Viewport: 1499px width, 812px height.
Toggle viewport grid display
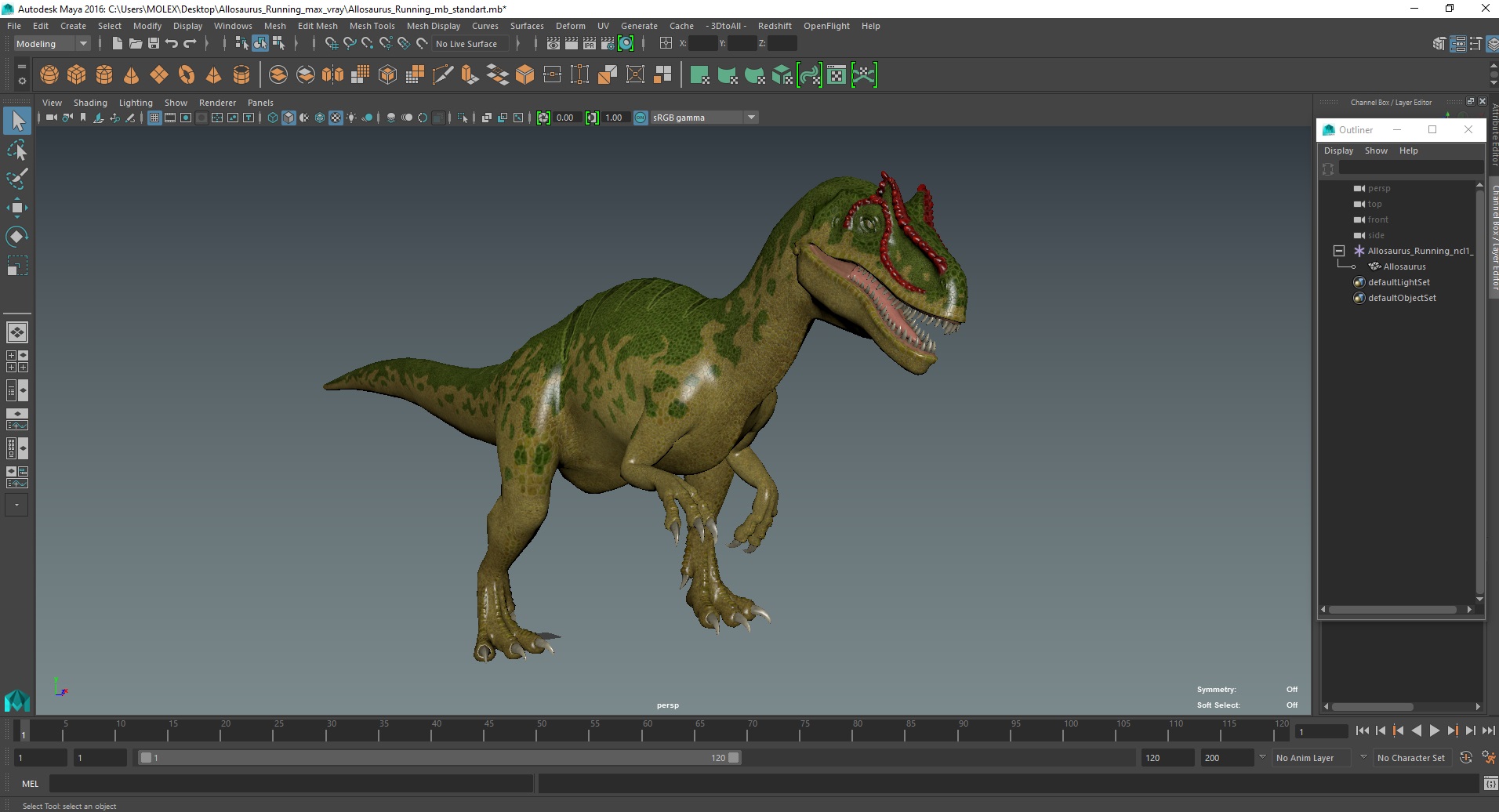(x=154, y=118)
